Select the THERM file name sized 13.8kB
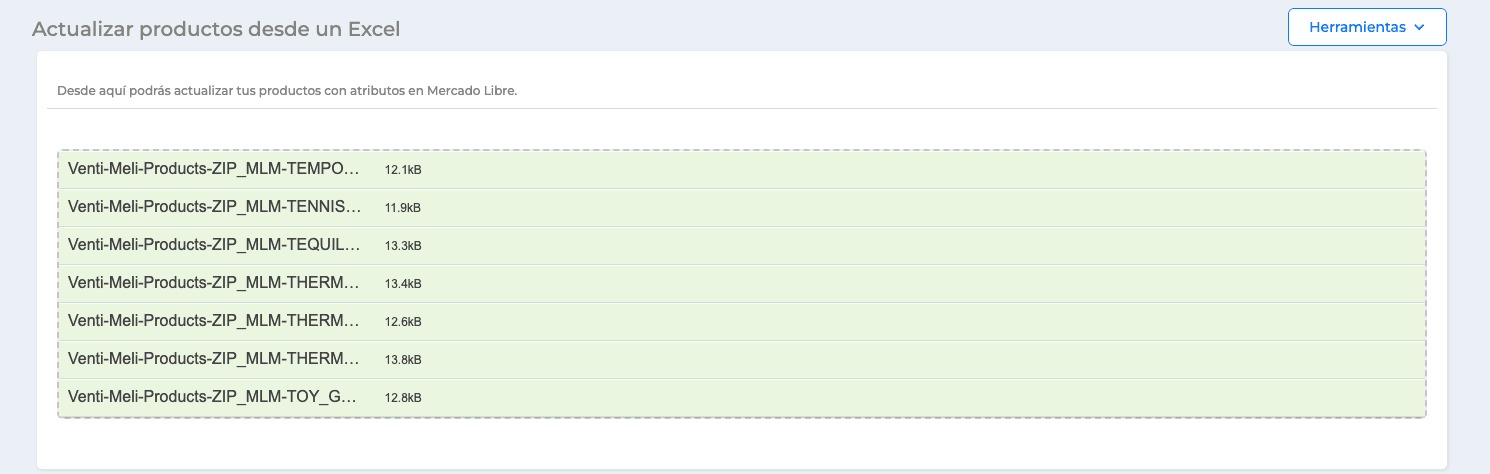The width and height of the screenshot is (1490, 474). (213, 359)
